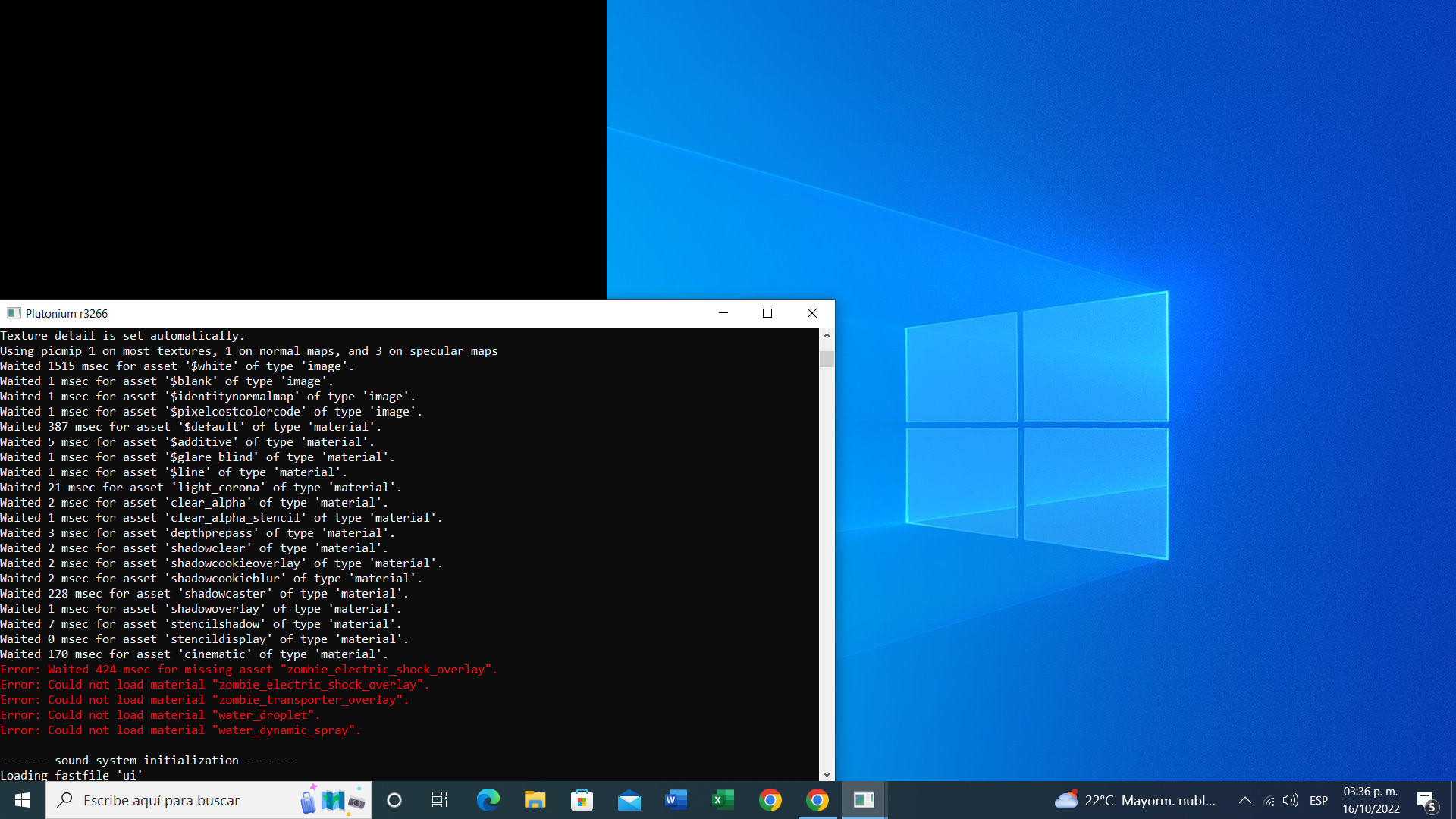Select Plutonium console taskbar icon
This screenshot has height=819, width=1456.
tap(864, 800)
